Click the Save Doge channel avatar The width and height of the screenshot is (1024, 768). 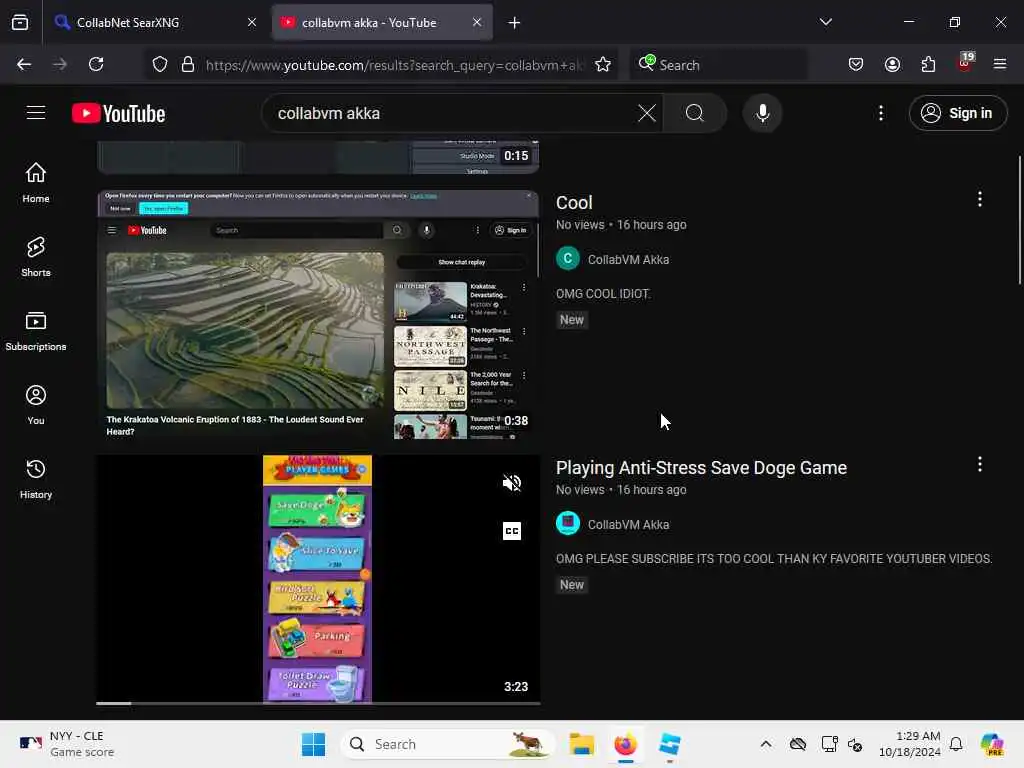pos(568,523)
